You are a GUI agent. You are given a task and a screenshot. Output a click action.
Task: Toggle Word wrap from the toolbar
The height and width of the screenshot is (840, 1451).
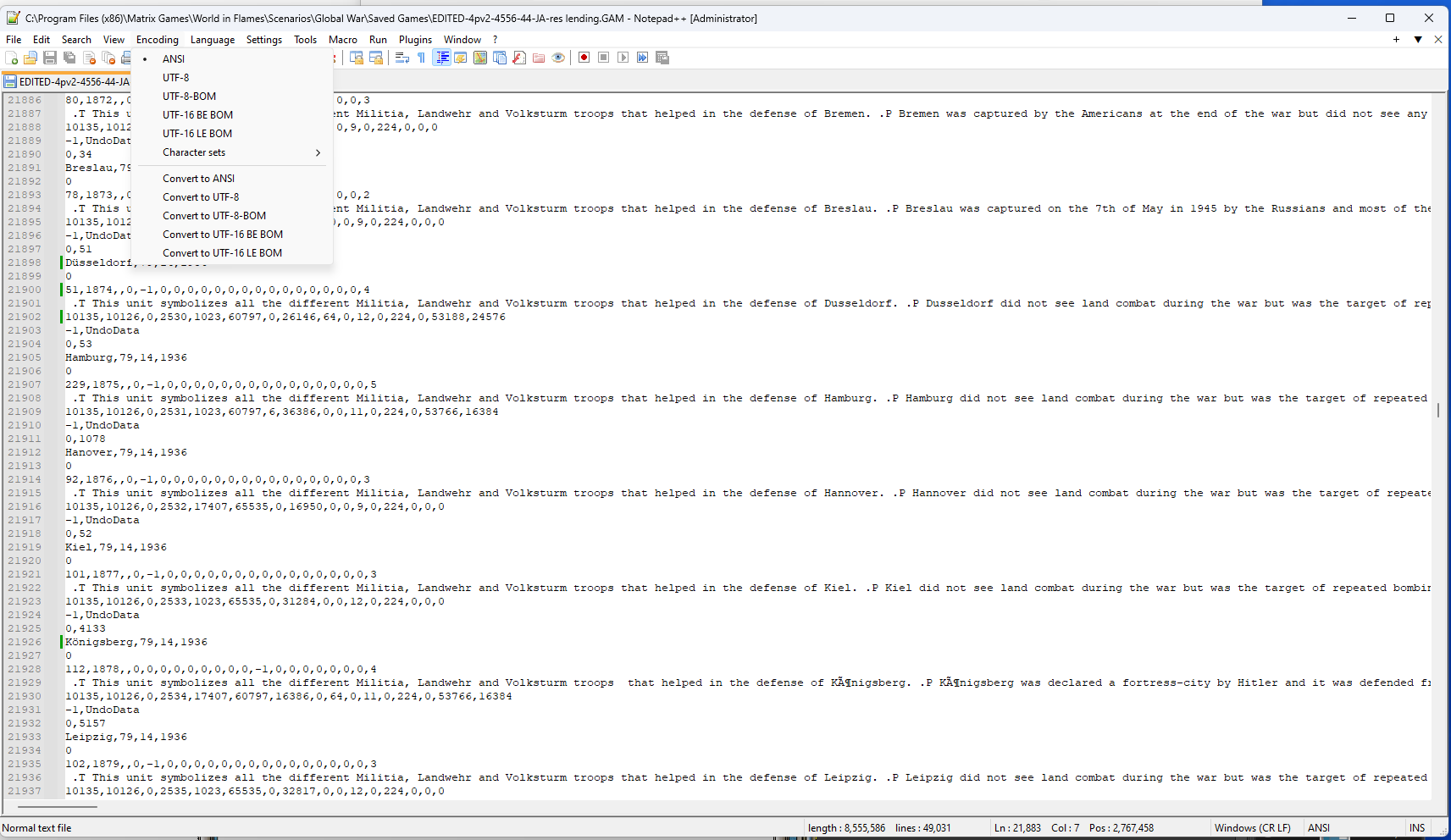click(402, 58)
